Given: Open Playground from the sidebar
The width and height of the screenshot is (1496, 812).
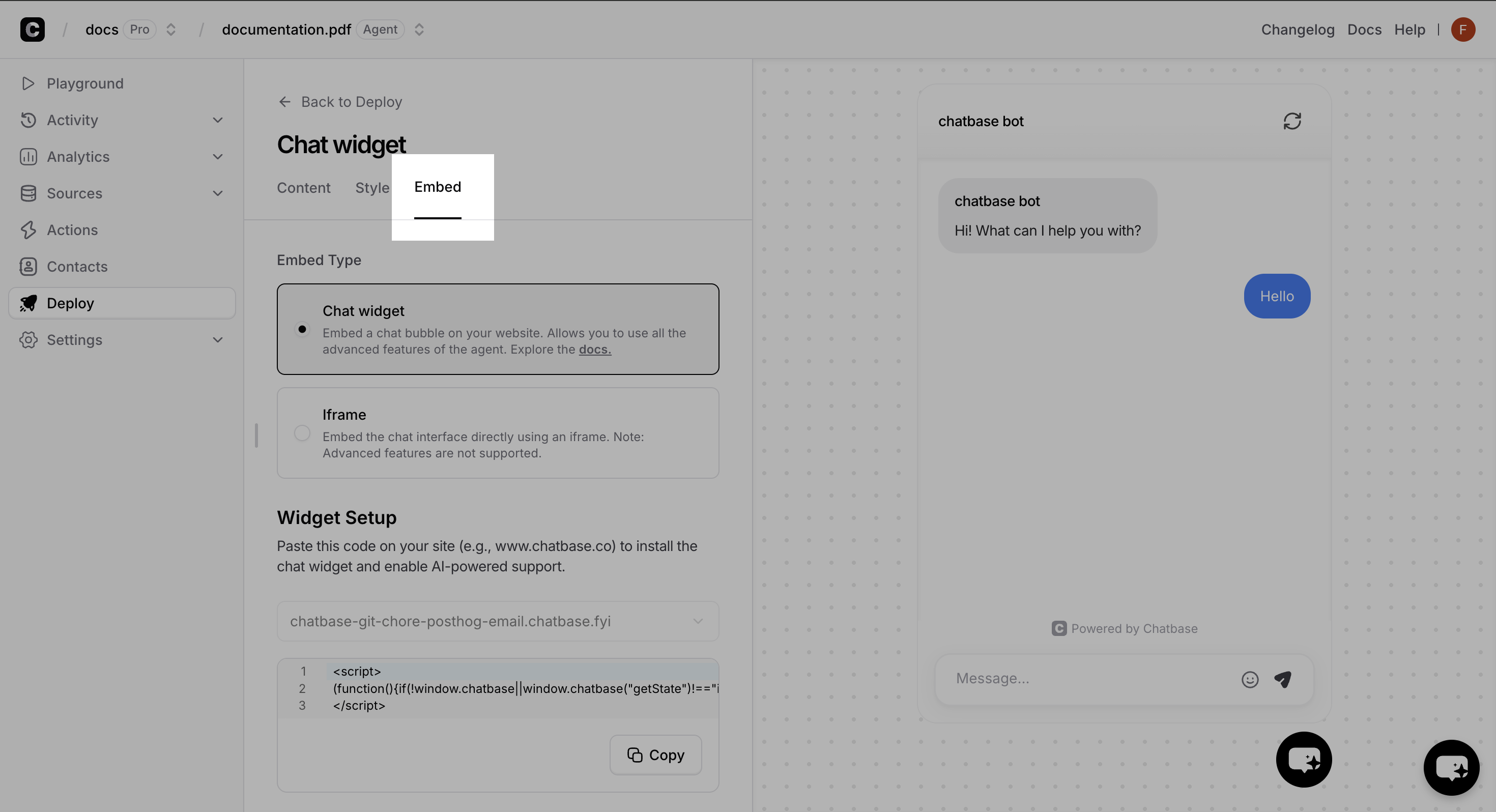Looking at the screenshot, I should pyautogui.click(x=85, y=83).
